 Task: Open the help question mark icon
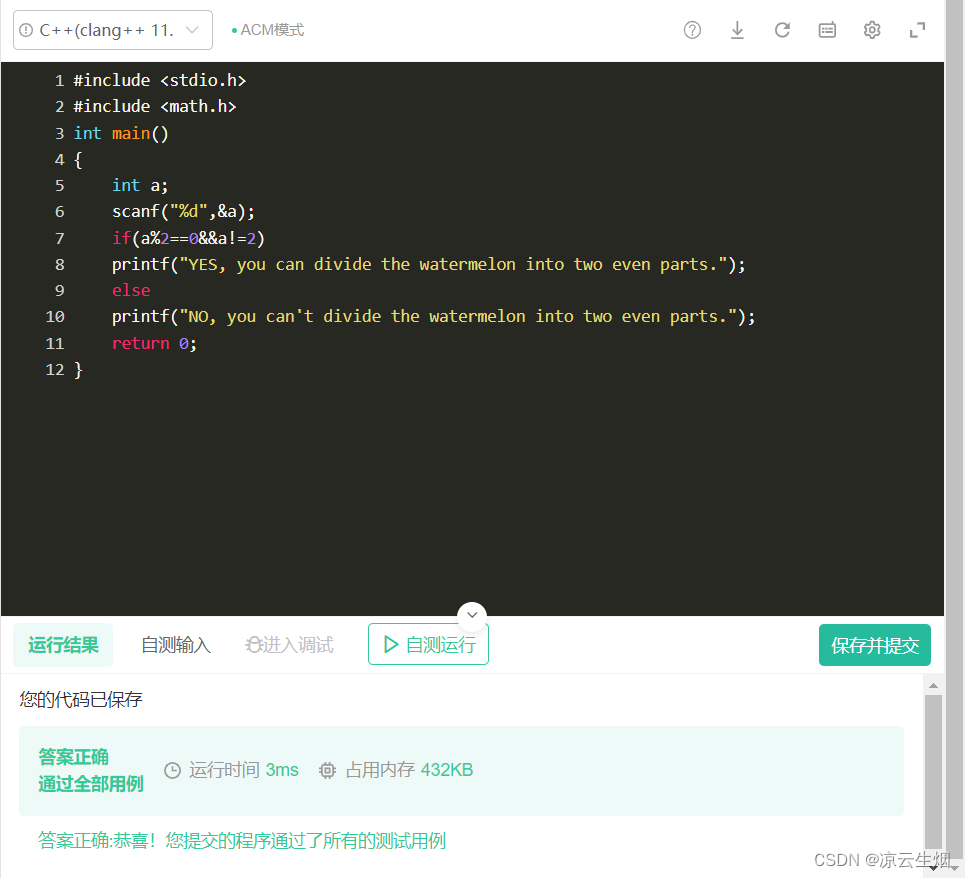point(692,30)
